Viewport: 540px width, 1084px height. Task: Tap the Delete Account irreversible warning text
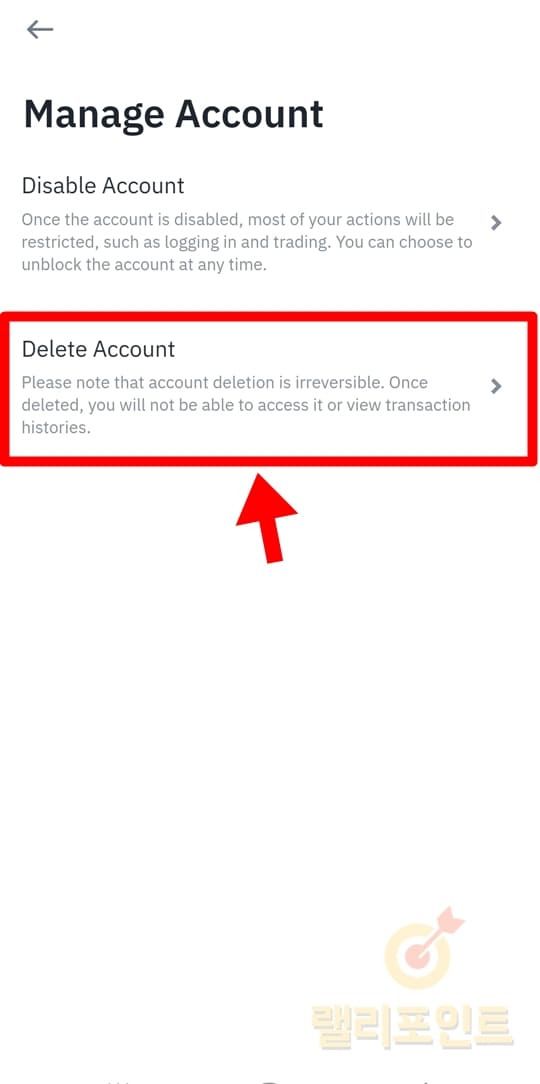(245, 405)
